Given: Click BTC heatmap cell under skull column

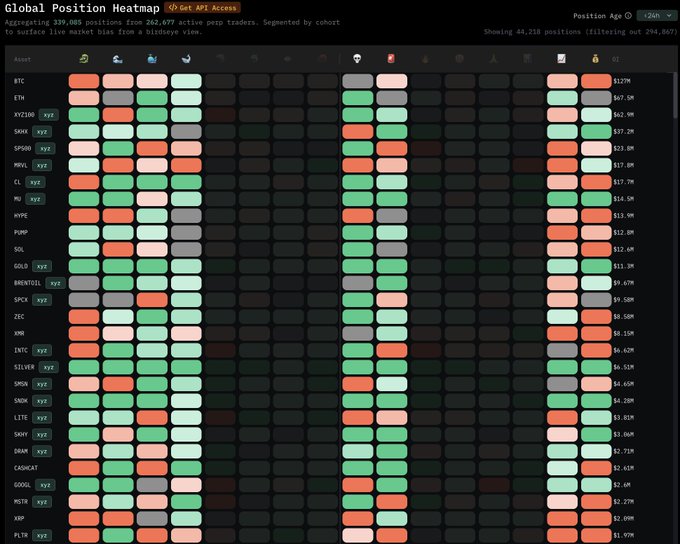Looking at the screenshot, I should (x=357, y=81).
